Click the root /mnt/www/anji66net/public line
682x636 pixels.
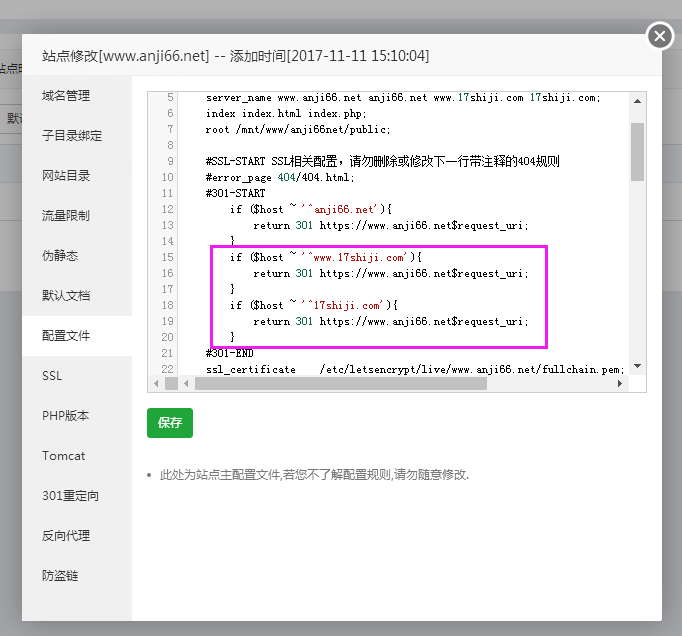pyautogui.click(x=298, y=130)
